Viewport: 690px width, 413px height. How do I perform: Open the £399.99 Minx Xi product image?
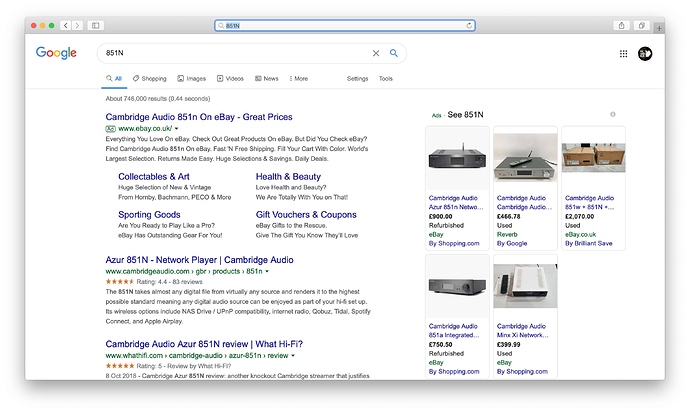(x=525, y=286)
